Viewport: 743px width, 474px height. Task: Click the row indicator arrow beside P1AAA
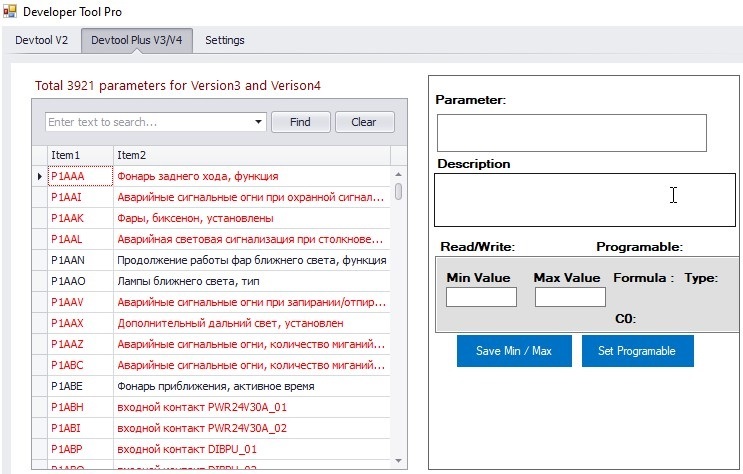[39, 176]
